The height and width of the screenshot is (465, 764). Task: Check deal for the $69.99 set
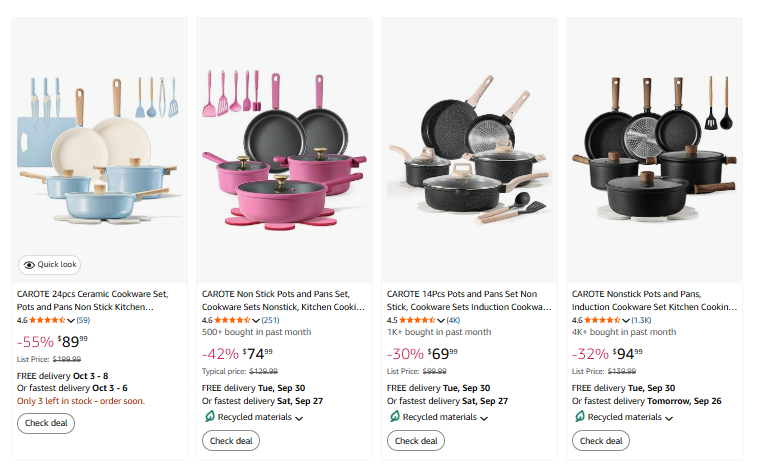pos(415,440)
